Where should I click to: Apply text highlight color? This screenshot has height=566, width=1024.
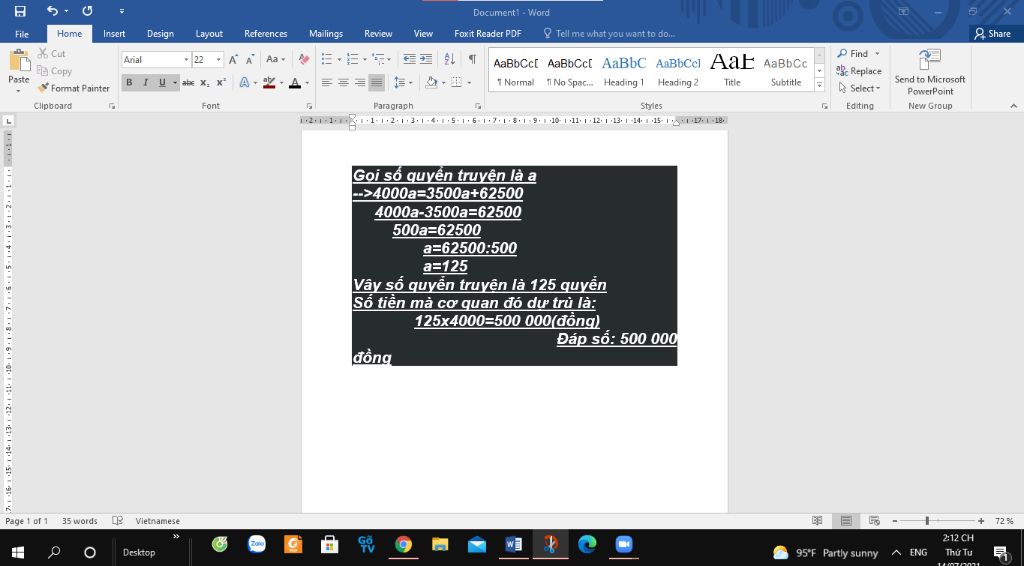pyautogui.click(x=268, y=83)
